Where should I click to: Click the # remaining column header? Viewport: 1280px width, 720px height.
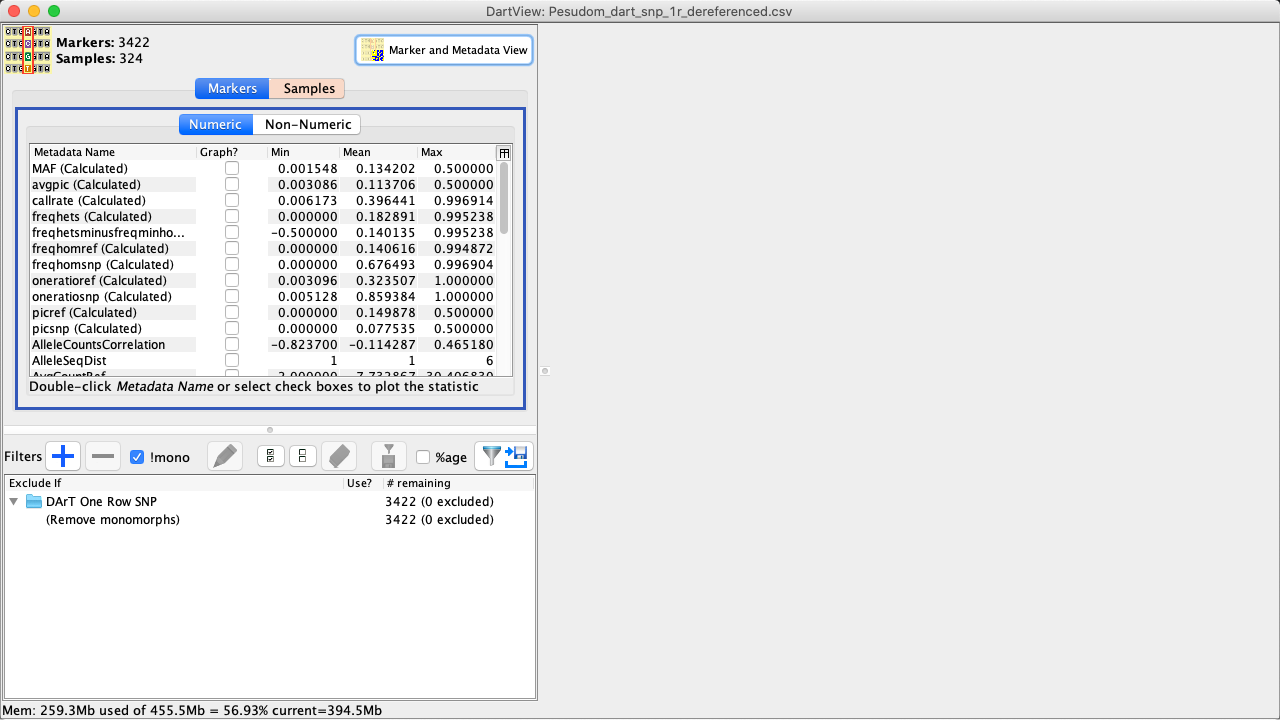459,483
